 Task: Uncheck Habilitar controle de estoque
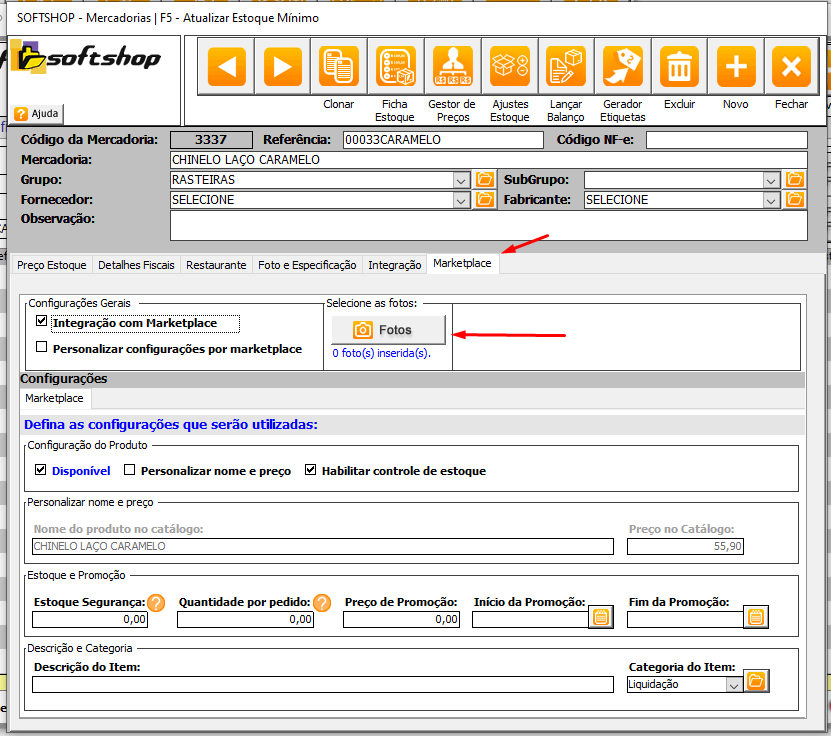pos(311,470)
